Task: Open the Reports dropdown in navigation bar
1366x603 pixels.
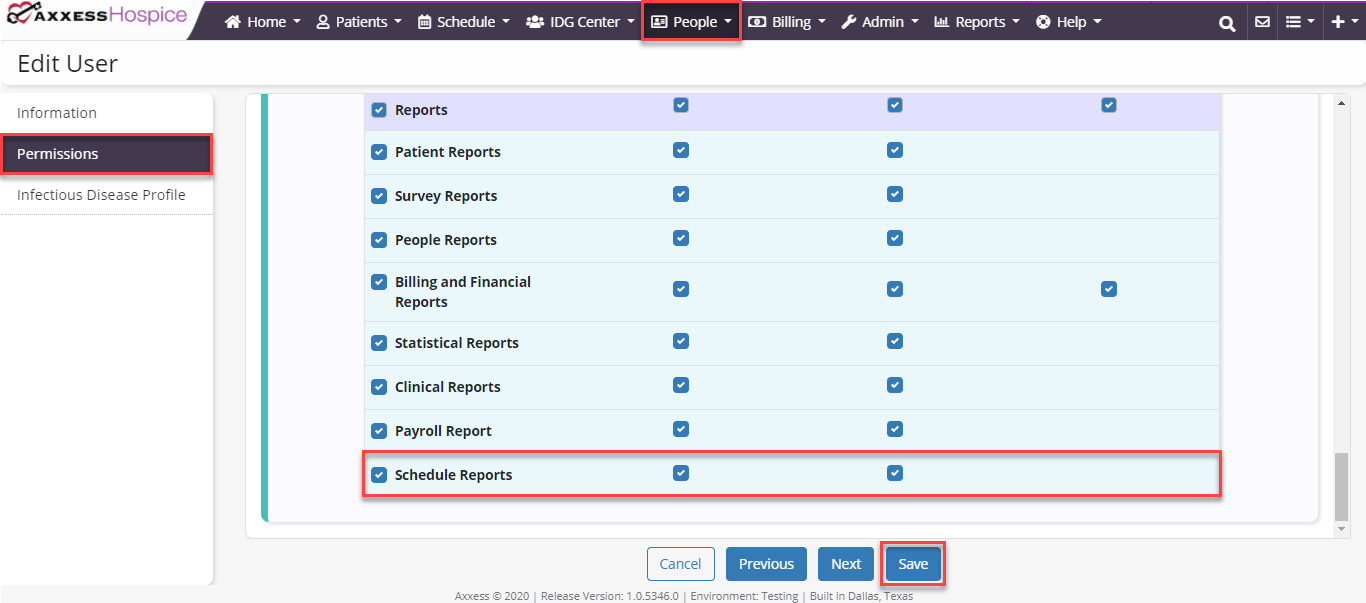Action: tap(977, 22)
